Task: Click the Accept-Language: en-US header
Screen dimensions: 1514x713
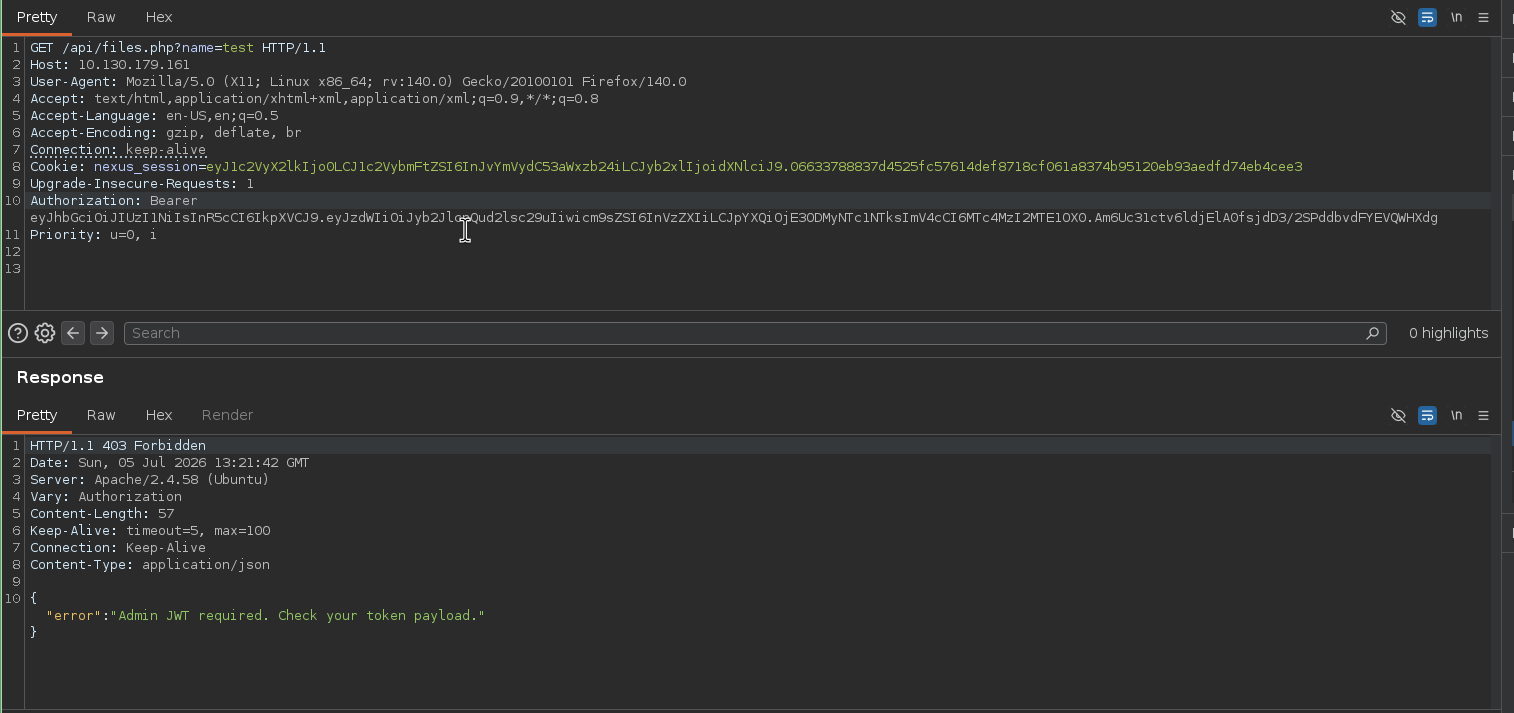Action: coord(154,116)
